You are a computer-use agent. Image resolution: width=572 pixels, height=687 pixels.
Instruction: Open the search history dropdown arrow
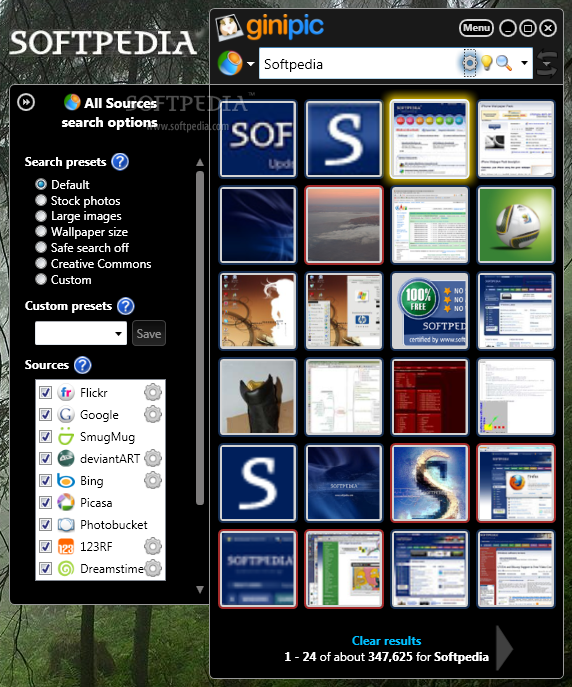[x=524, y=63]
